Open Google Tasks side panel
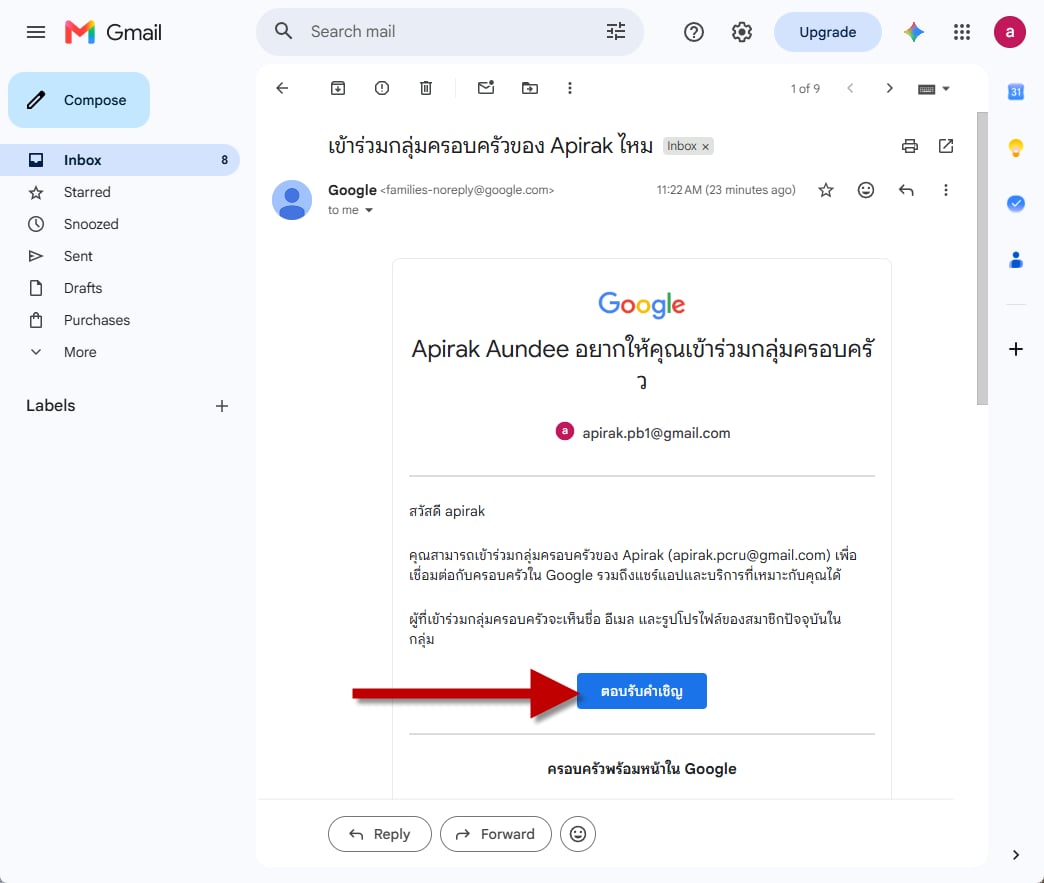 pyautogui.click(x=1015, y=203)
